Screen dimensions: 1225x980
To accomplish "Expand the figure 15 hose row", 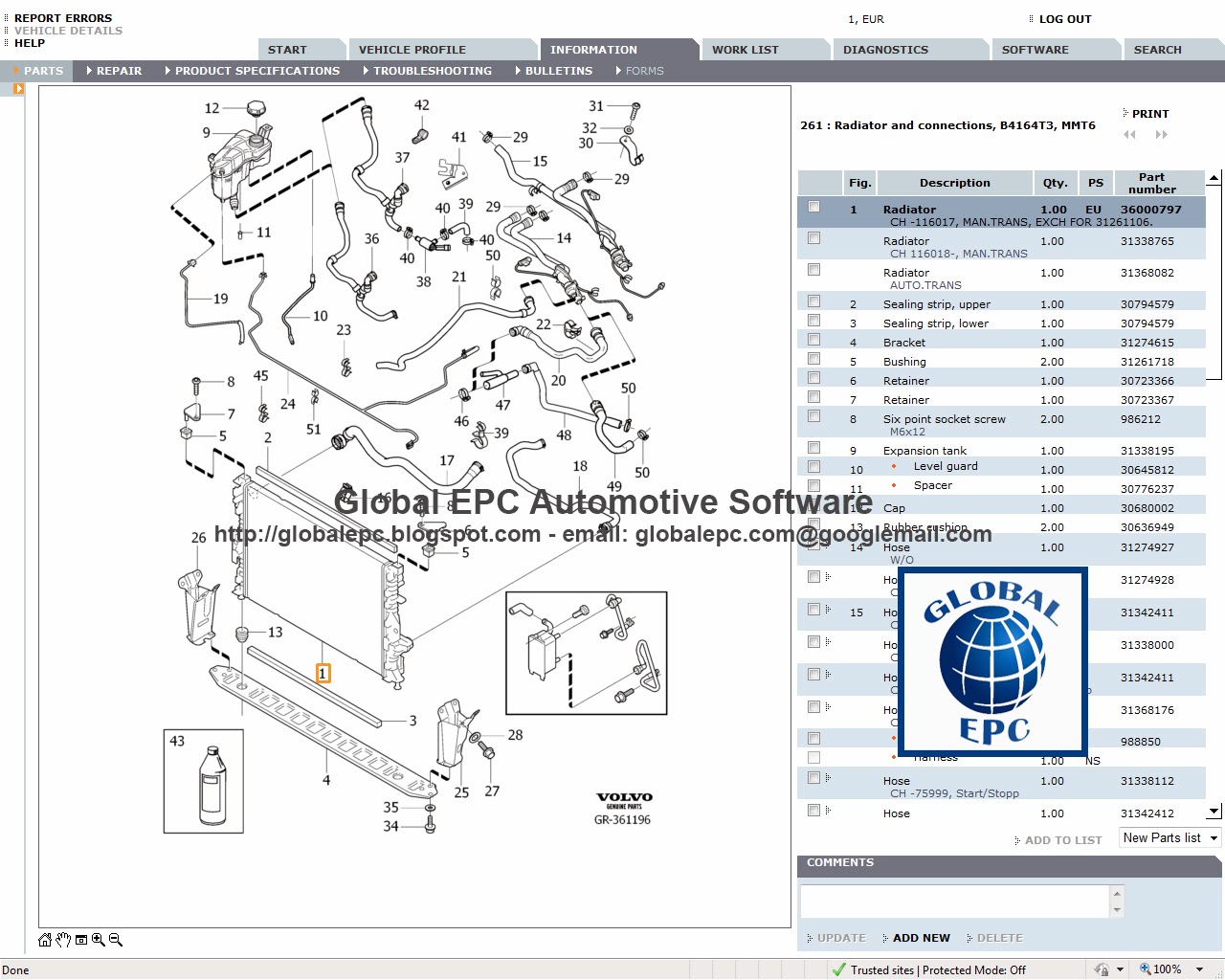I will pyautogui.click(x=828, y=610).
